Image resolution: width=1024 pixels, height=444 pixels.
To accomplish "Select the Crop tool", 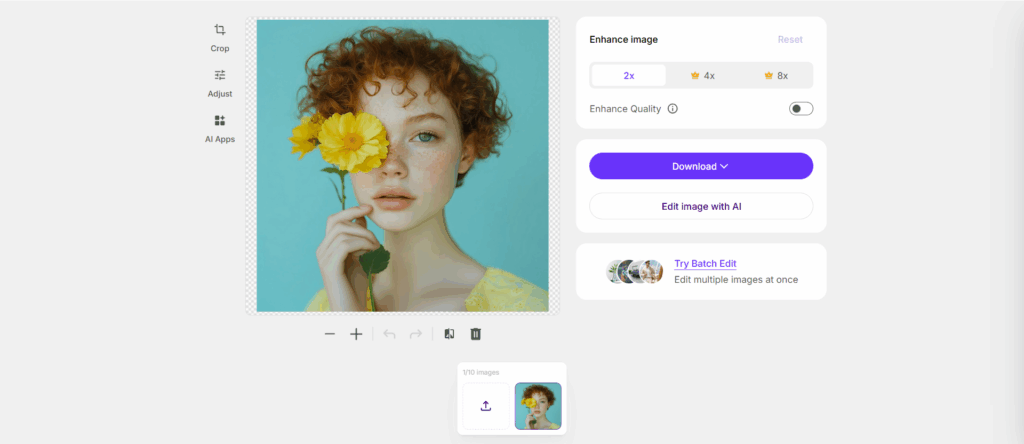I will coord(220,37).
